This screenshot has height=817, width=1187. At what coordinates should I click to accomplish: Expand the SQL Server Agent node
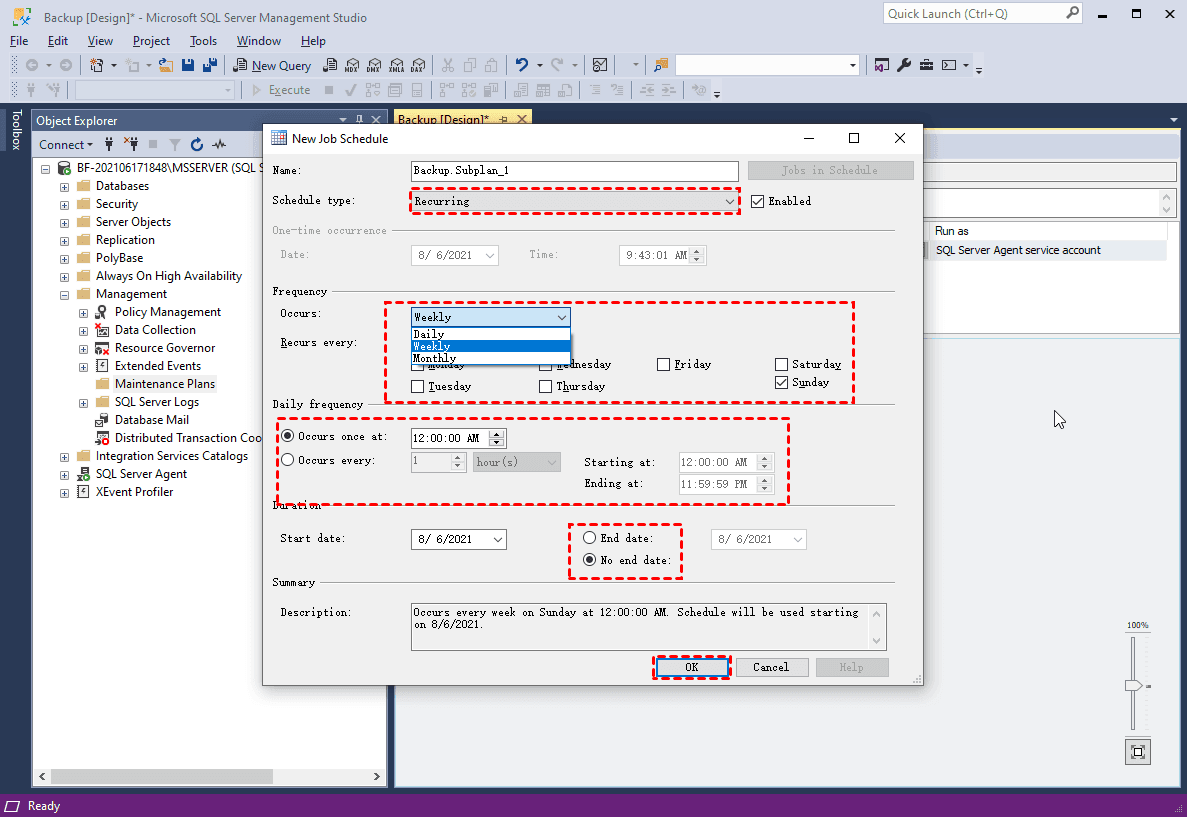[x=64, y=475]
